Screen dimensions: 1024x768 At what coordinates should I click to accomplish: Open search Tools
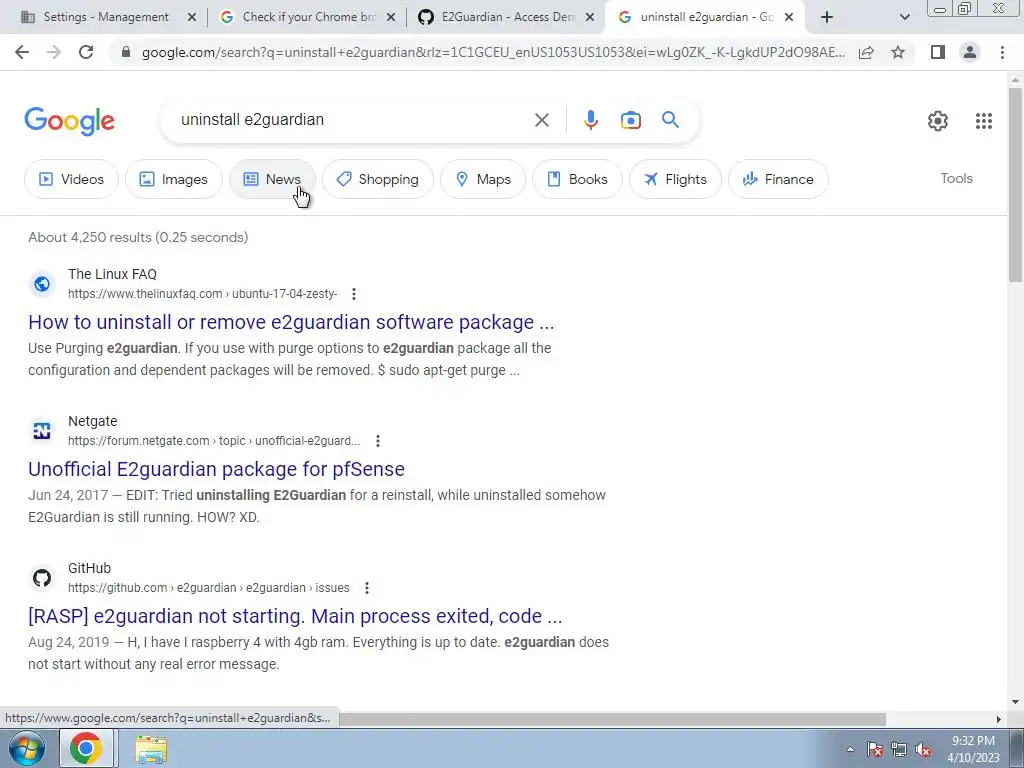(956, 178)
